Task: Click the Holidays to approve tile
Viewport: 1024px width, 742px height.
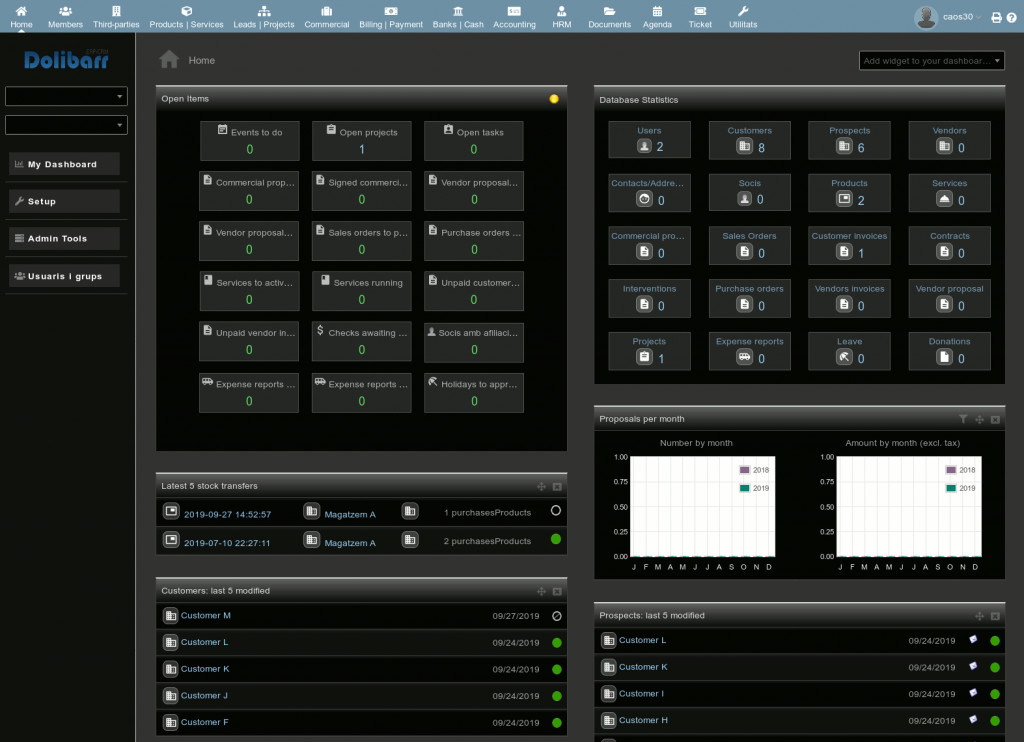Action: point(473,393)
